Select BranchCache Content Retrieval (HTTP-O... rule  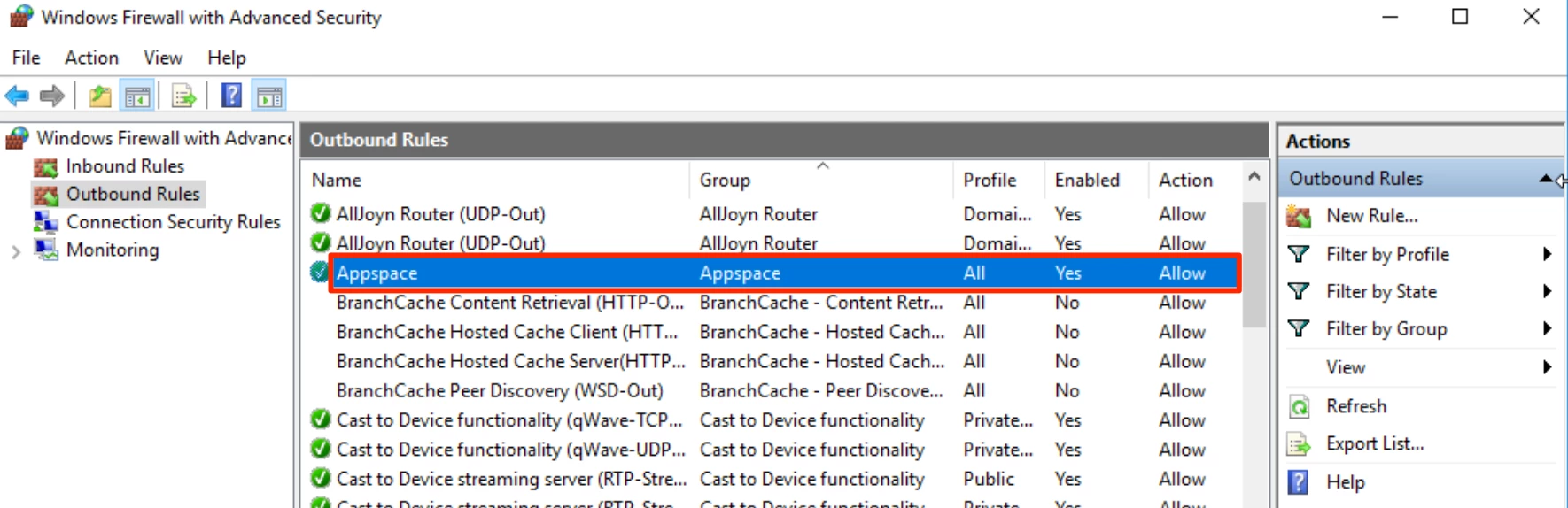click(x=510, y=303)
